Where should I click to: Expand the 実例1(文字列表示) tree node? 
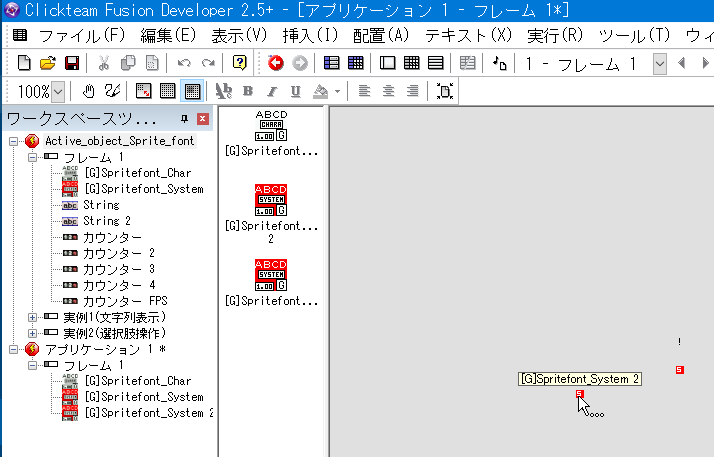tap(33, 317)
